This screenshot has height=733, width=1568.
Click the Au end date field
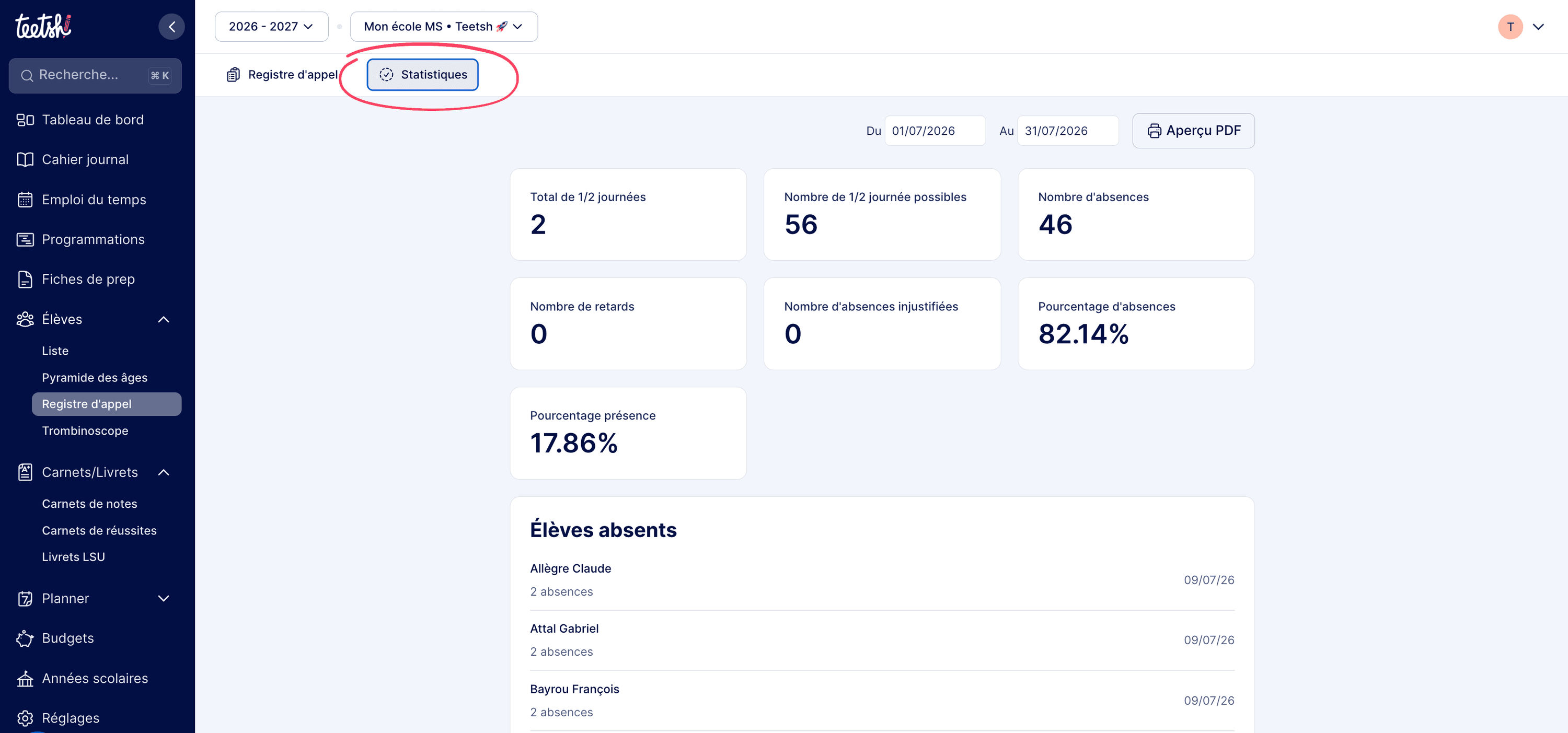(1068, 131)
